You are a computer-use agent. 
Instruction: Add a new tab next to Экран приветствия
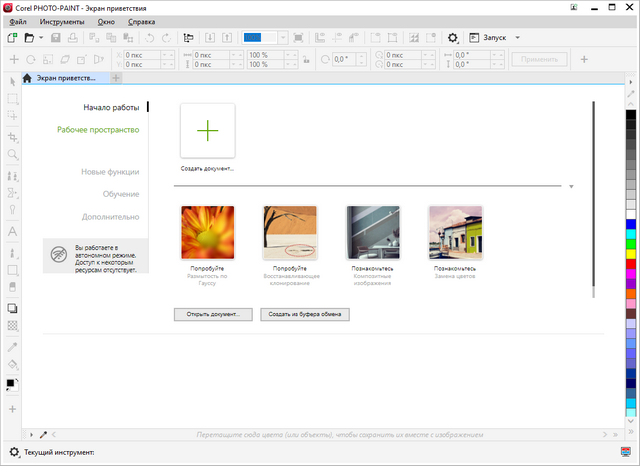116,78
